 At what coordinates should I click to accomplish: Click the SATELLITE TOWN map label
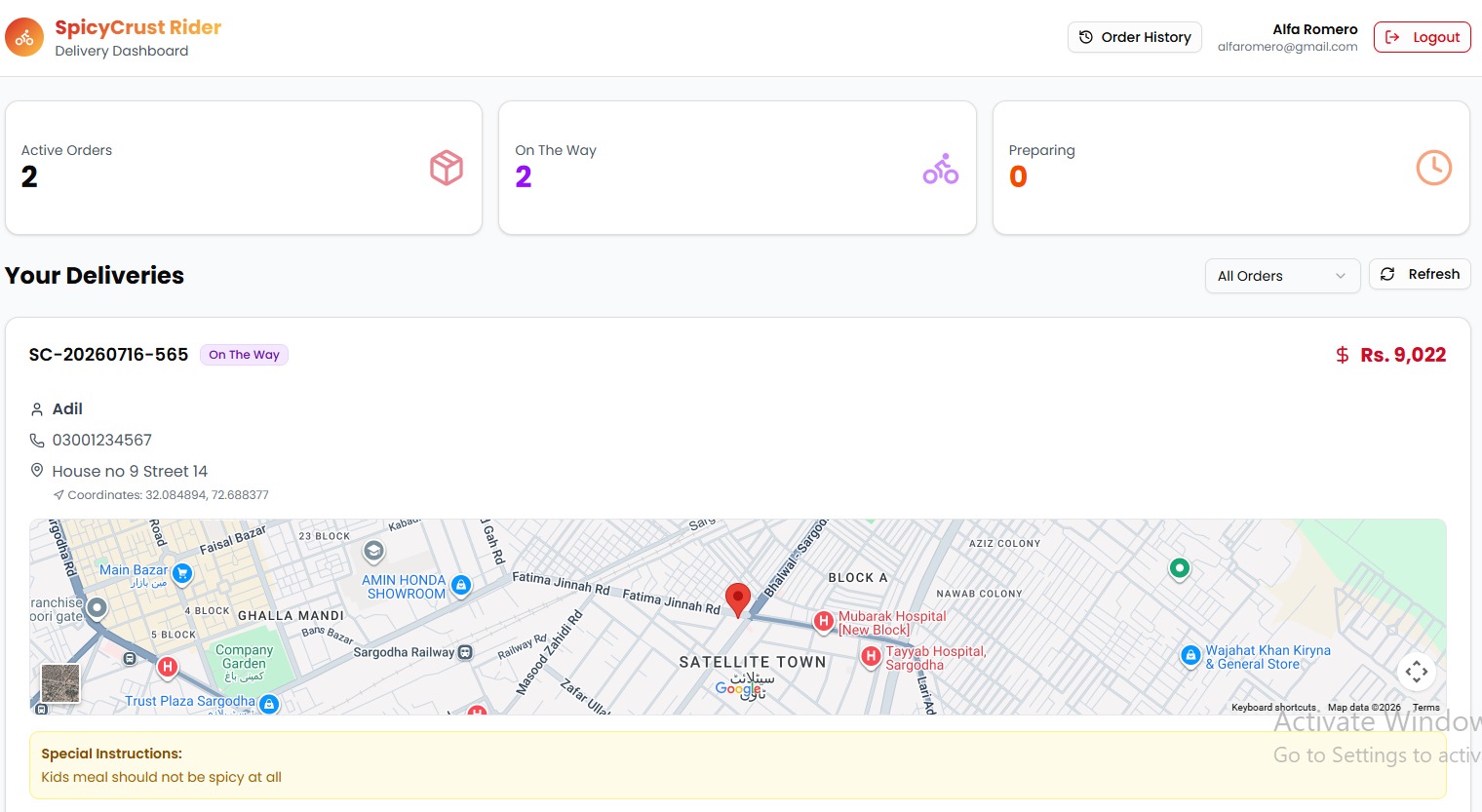click(x=753, y=662)
